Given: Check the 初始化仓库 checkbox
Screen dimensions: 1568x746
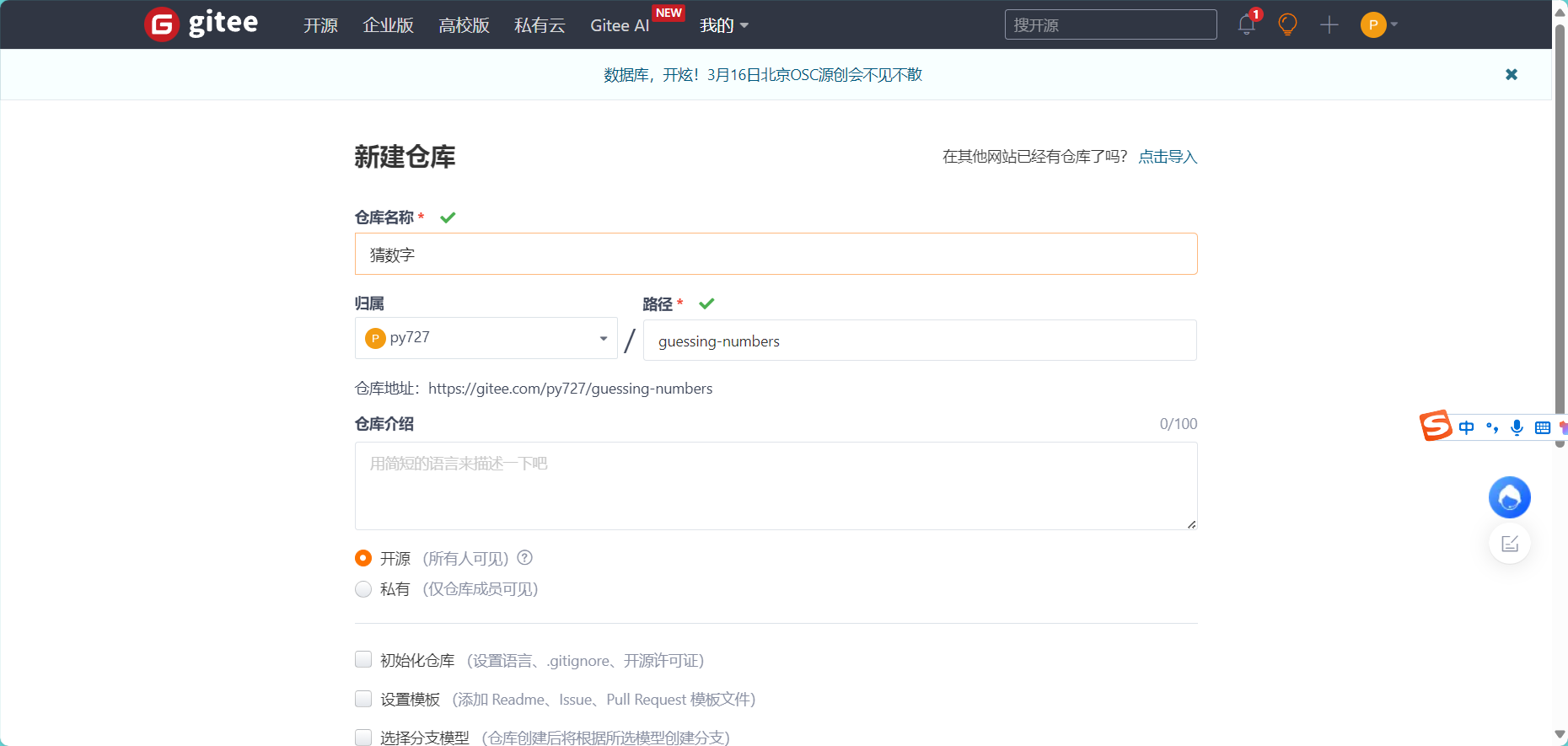Looking at the screenshot, I should (x=363, y=659).
